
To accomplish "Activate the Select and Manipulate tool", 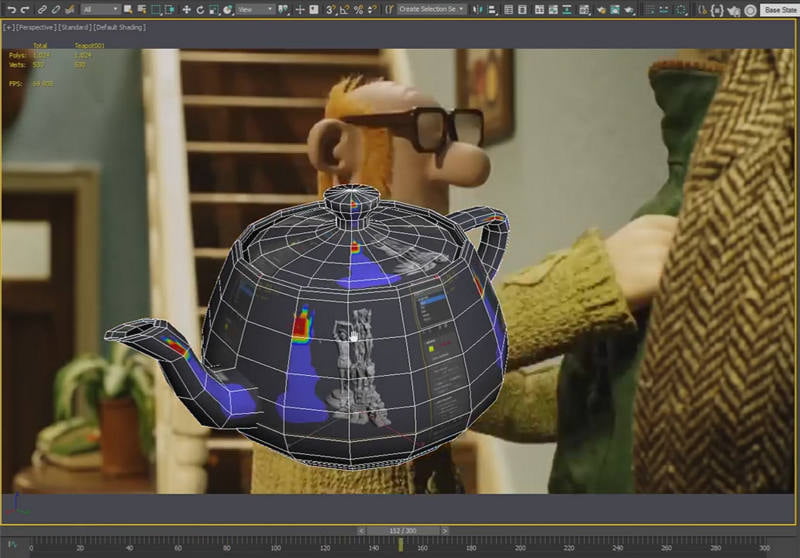I will pos(300,10).
